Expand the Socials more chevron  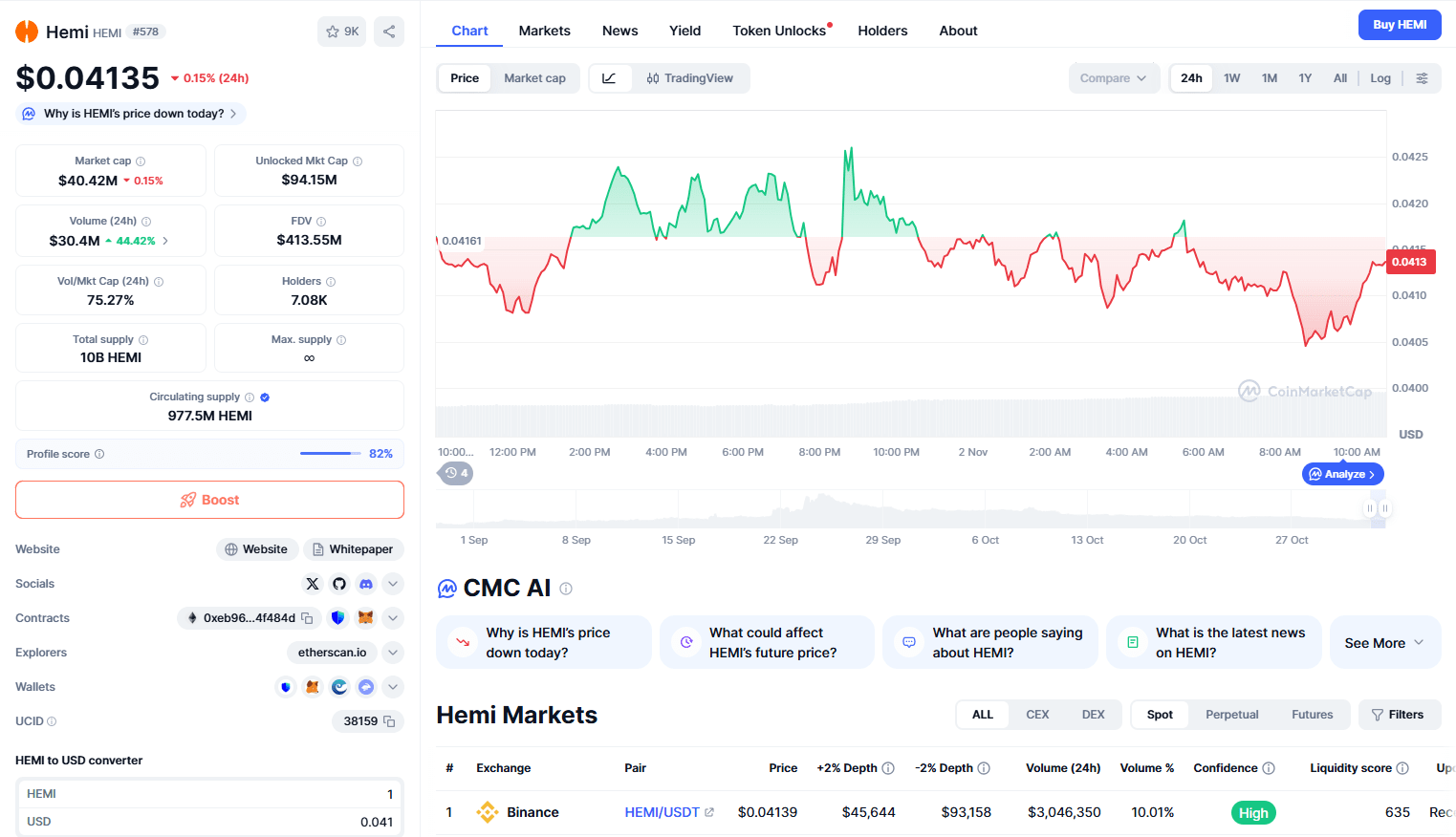pyautogui.click(x=393, y=584)
